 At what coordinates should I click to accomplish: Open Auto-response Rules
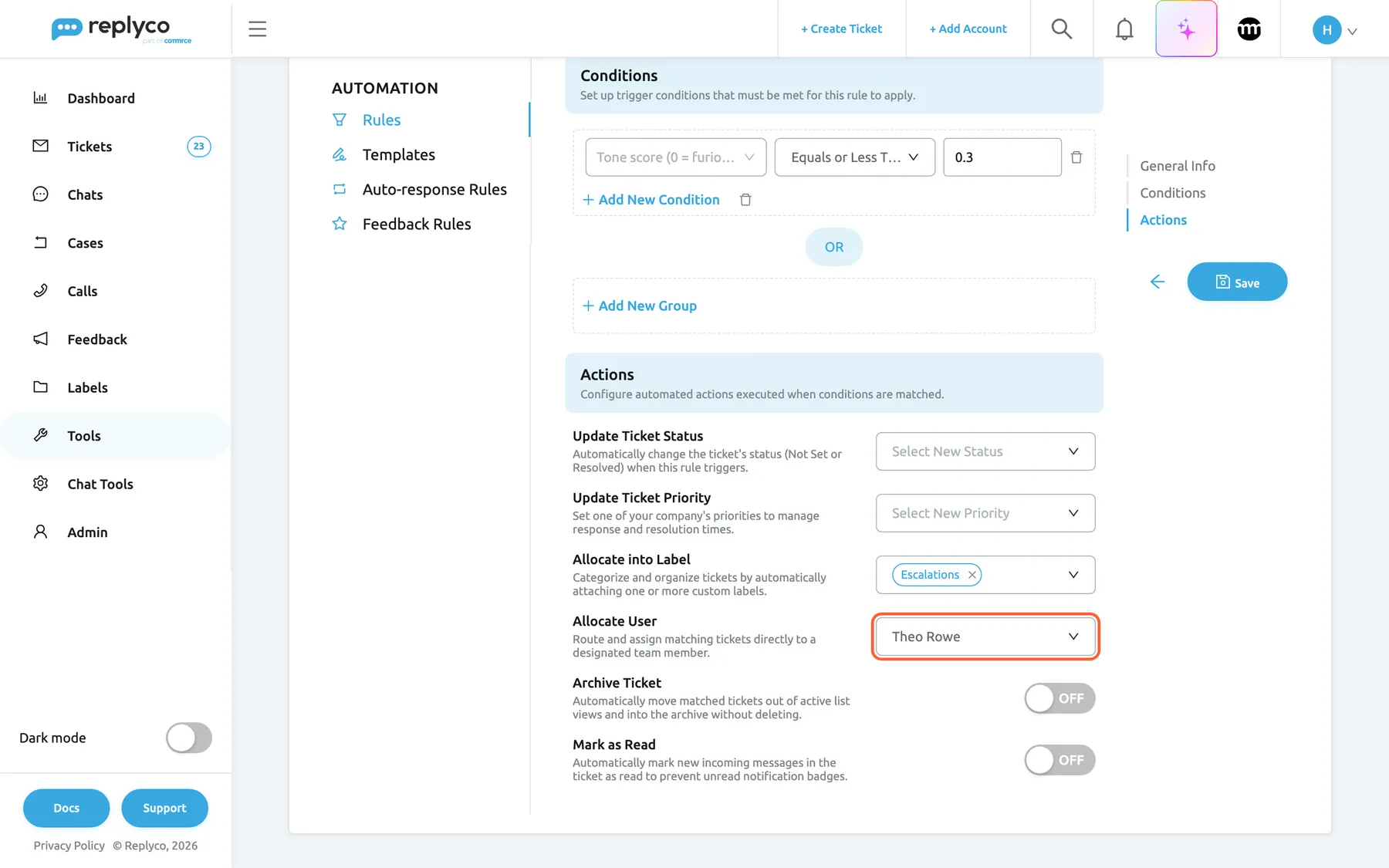(434, 189)
